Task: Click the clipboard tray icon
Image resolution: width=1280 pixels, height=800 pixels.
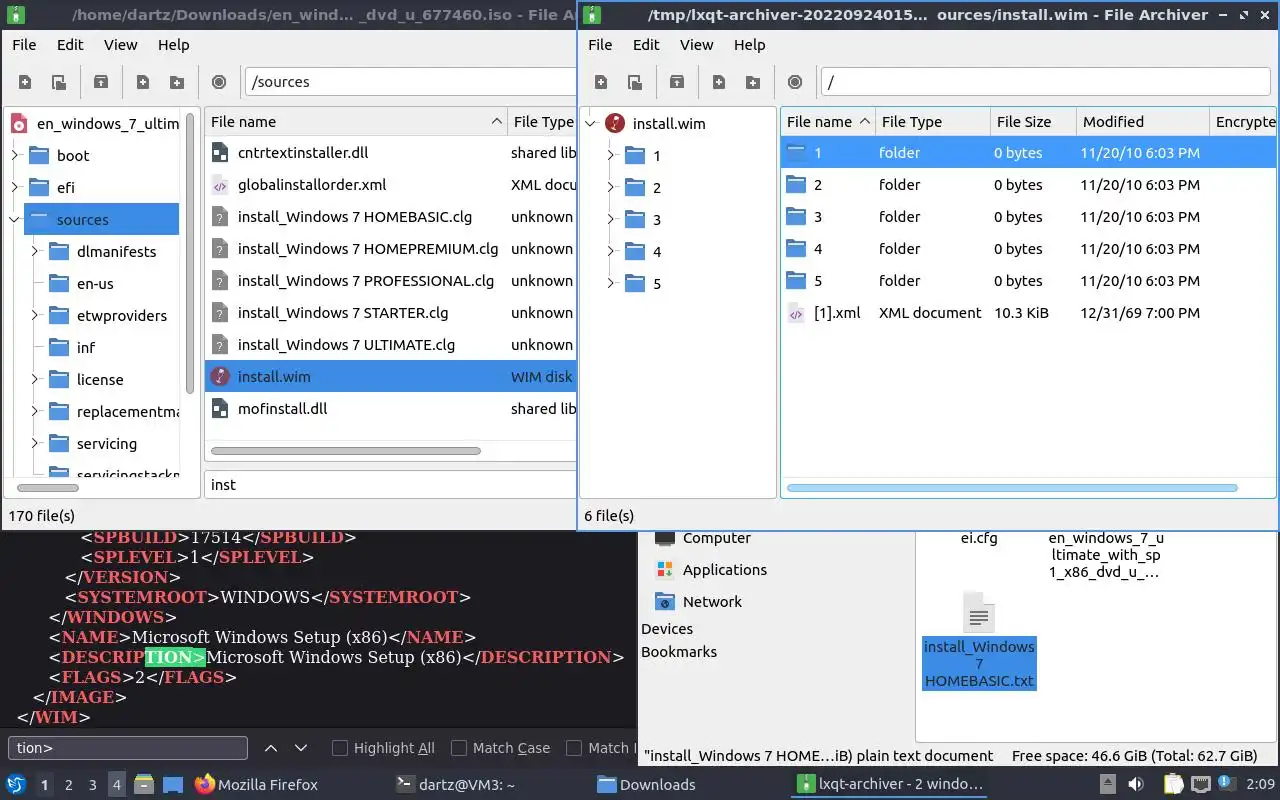Action: pos(1174,784)
